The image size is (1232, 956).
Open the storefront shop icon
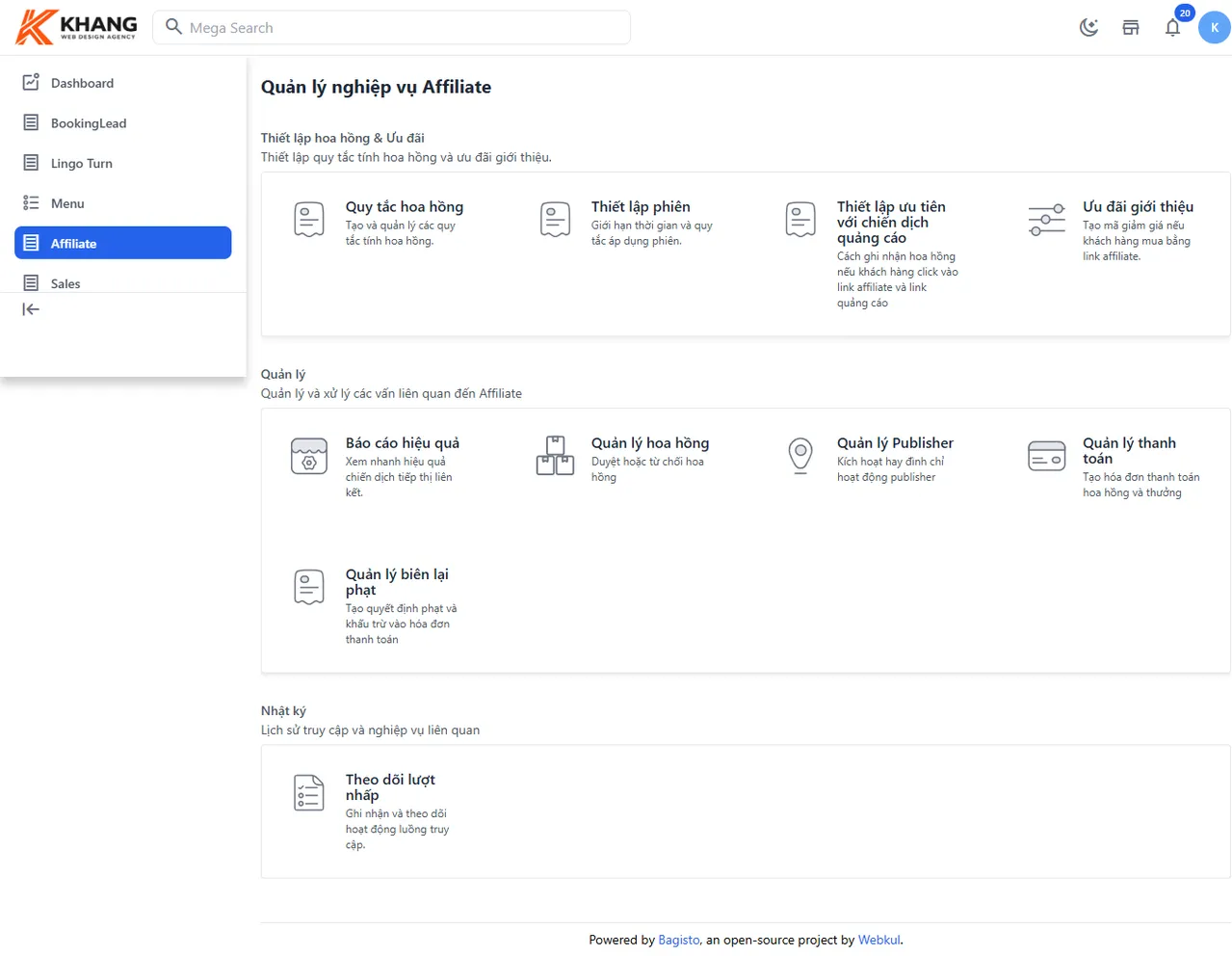1131,27
